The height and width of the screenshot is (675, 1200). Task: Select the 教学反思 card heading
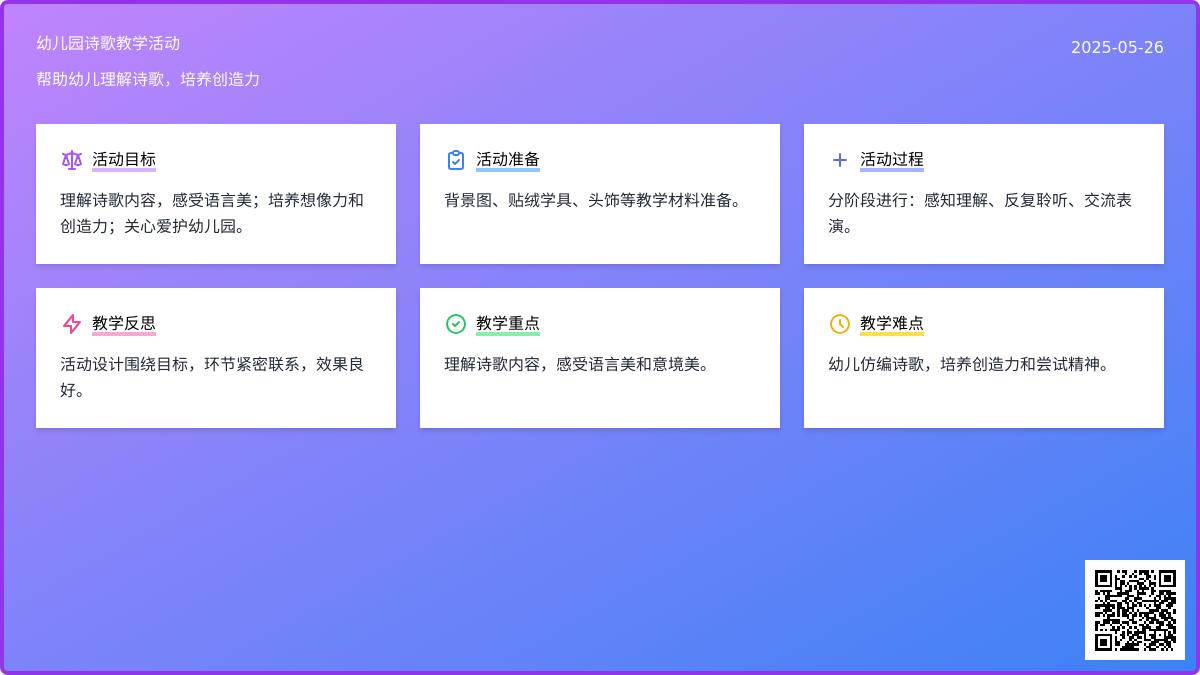(x=124, y=324)
